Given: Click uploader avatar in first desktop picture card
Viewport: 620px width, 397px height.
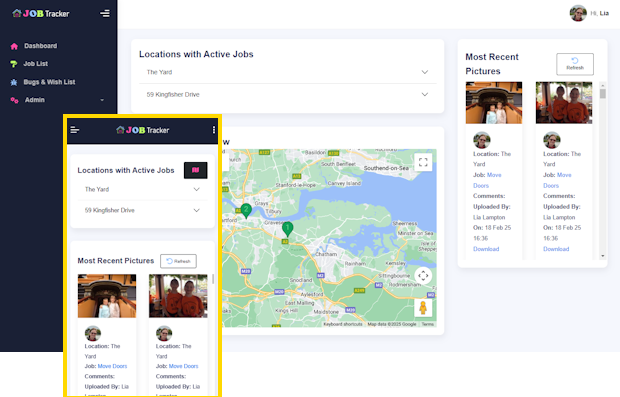Looking at the screenshot, I should pos(482,140).
